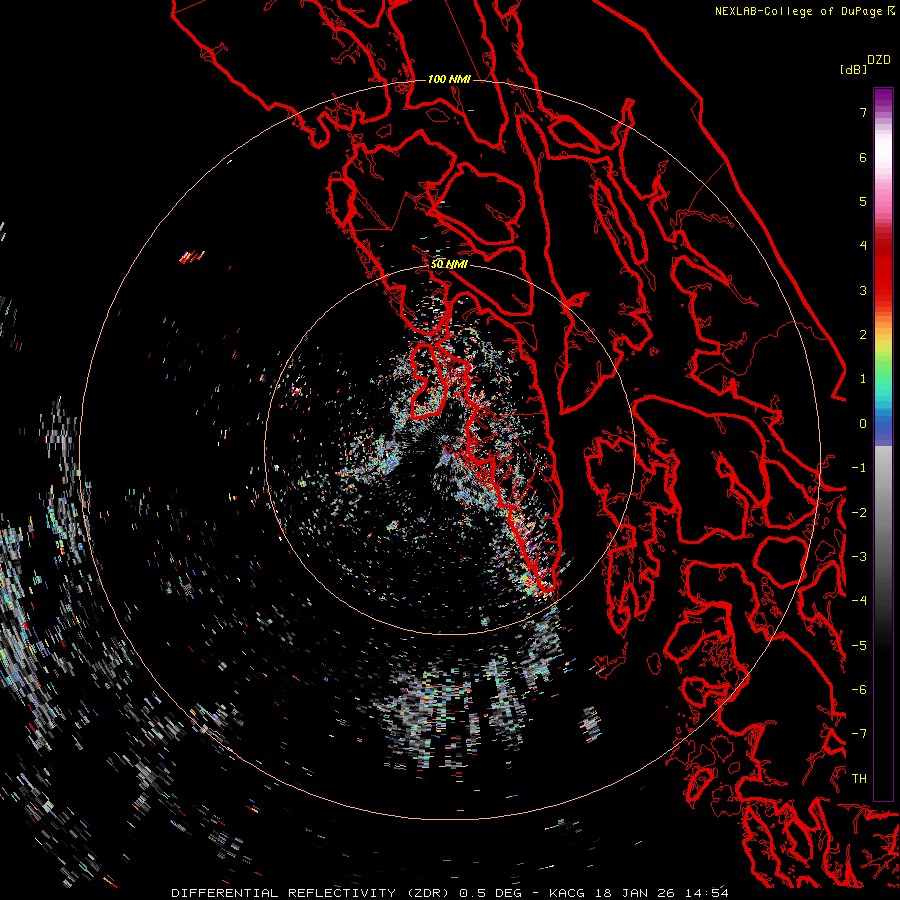Click the DZD color scale title
This screenshot has height=900, width=900.
[879, 60]
